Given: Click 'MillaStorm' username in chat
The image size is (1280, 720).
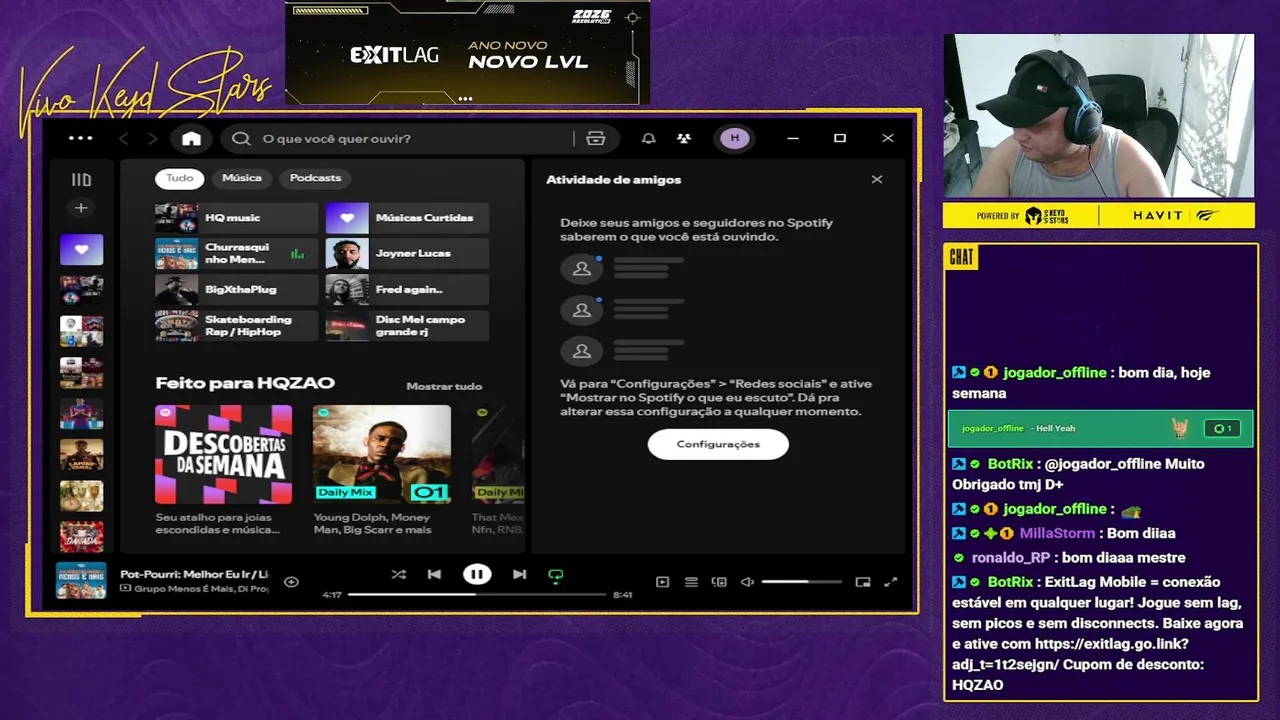Looking at the screenshot, I should [x=1057, y=534].
